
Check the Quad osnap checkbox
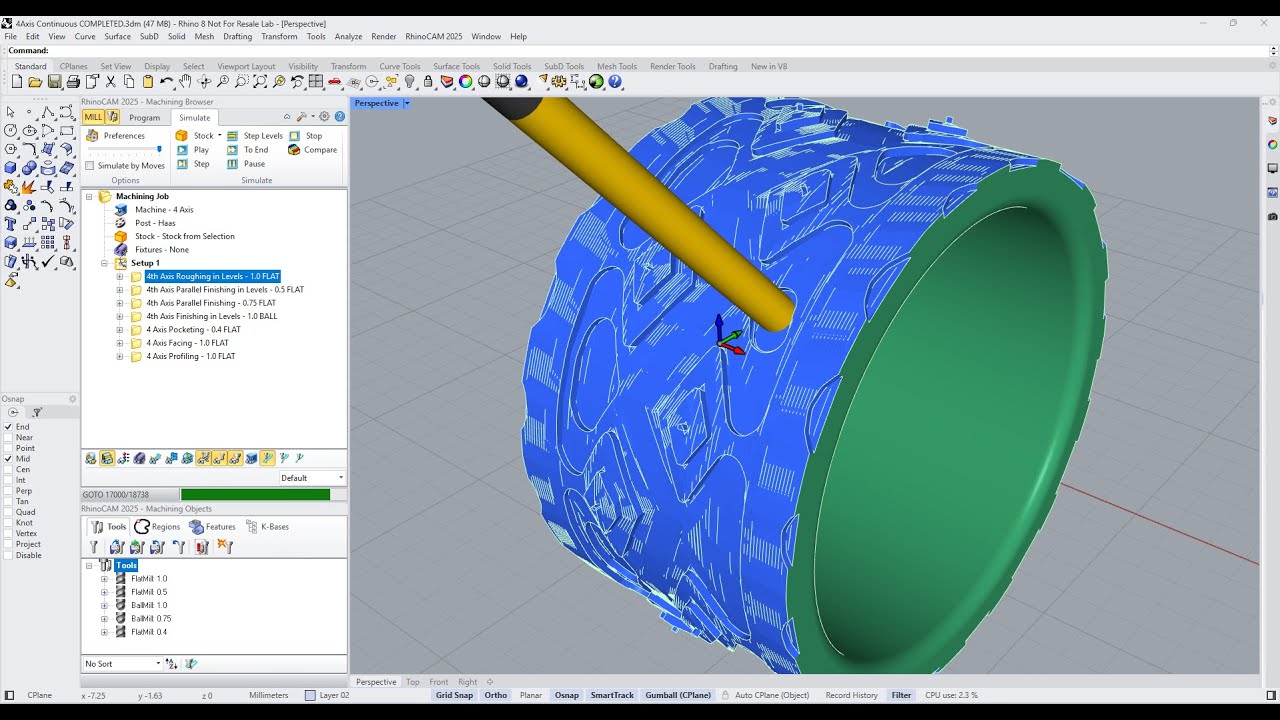9,512
